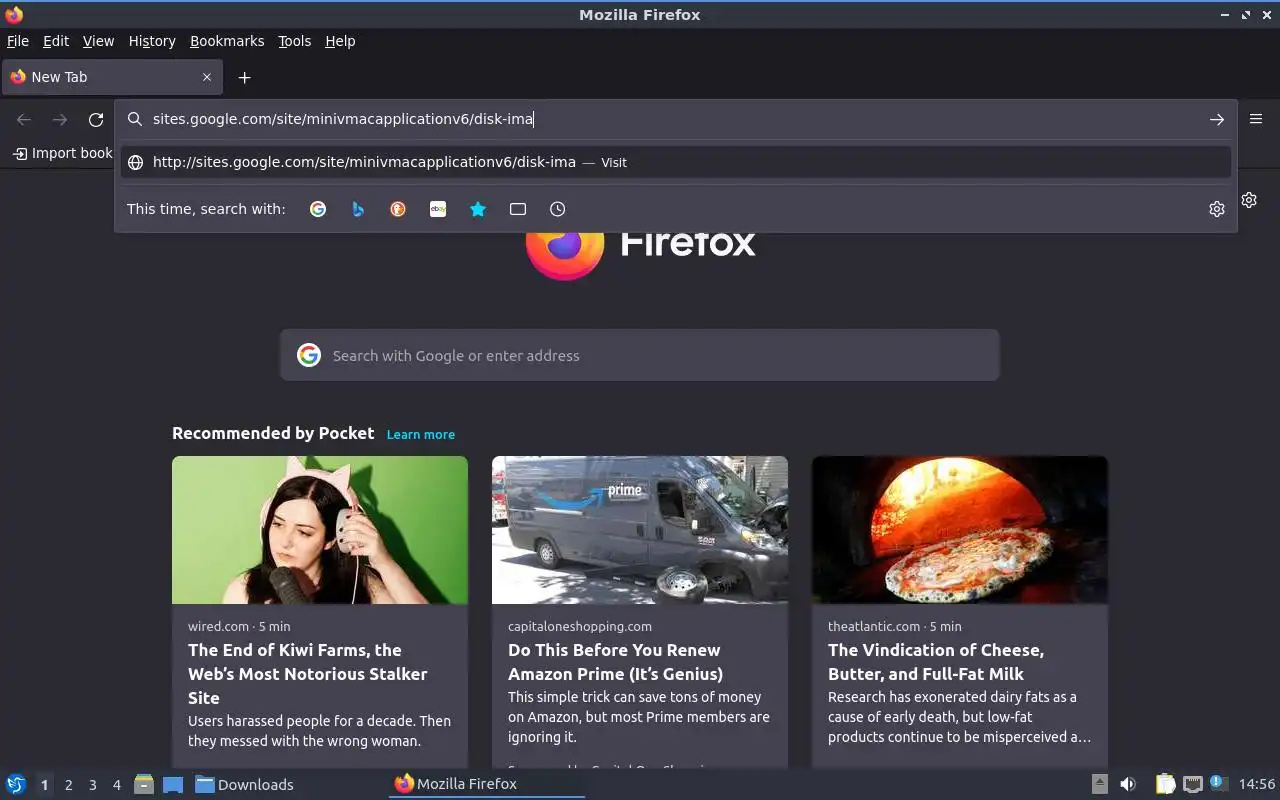Switch to workspace 1
This screenshot has height=800, width=1280.
[44, 785]
